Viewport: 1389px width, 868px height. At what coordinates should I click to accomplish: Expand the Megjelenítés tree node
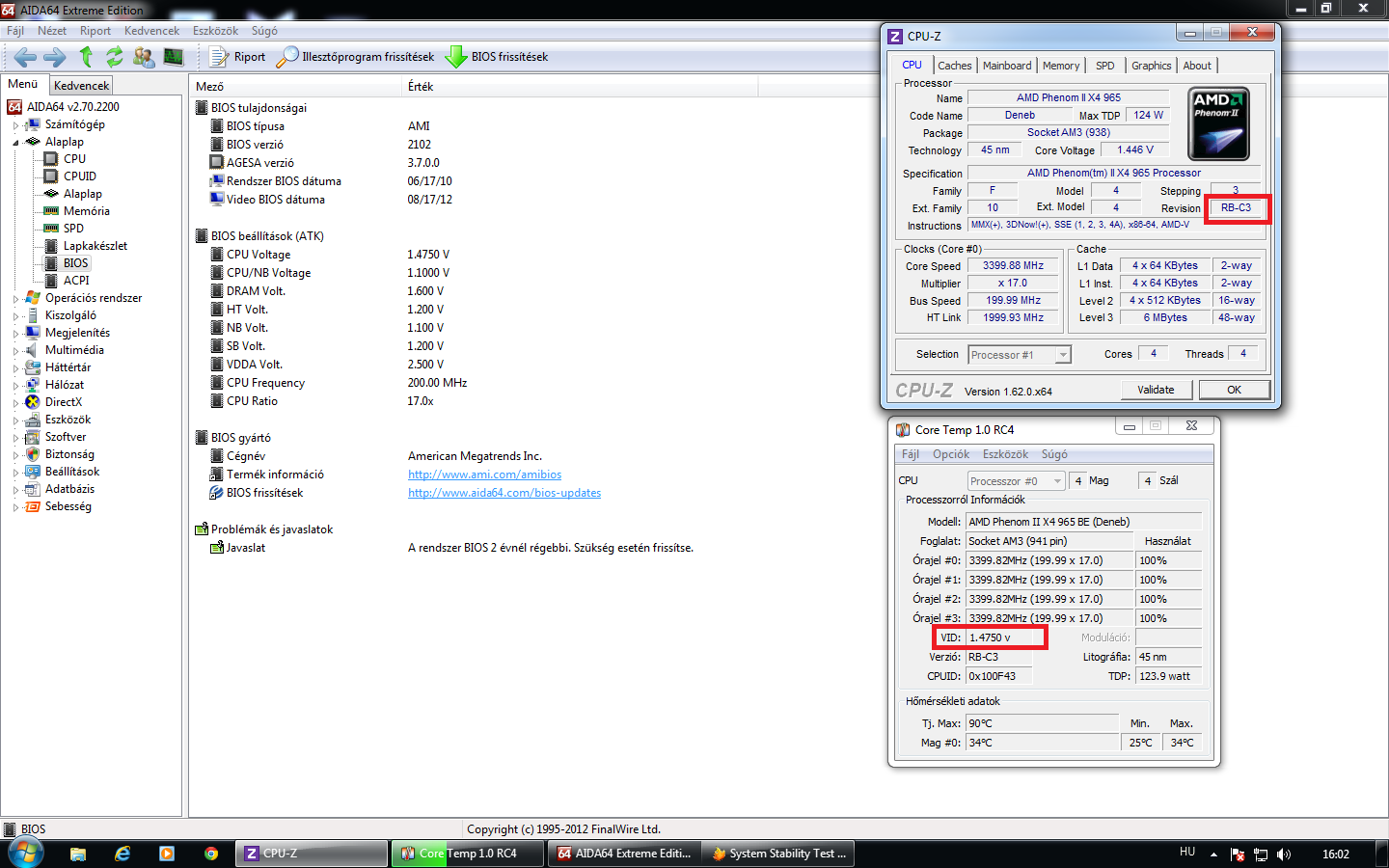click(15, 333)
